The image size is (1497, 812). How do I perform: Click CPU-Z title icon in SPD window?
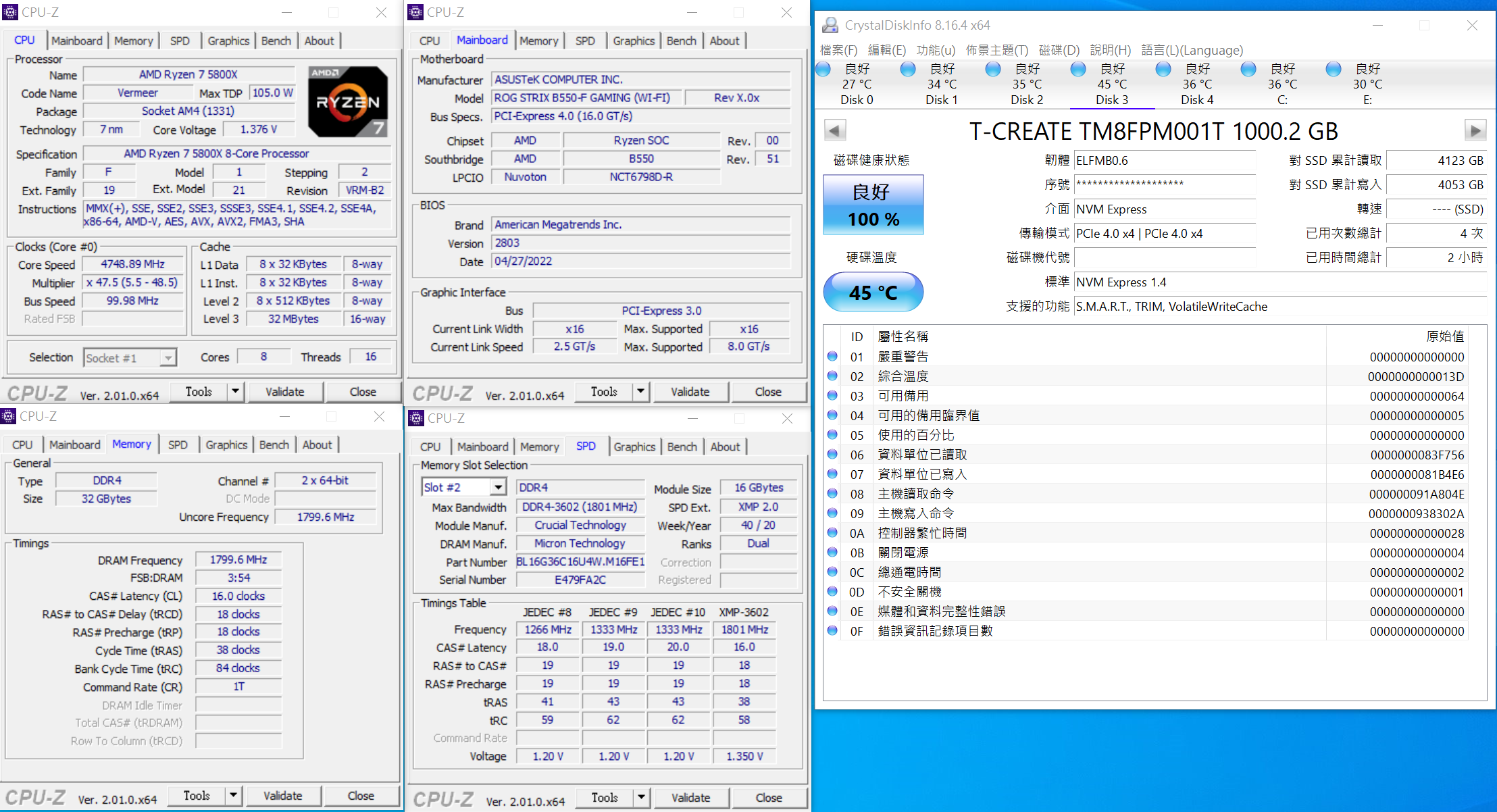click(416, 418)
